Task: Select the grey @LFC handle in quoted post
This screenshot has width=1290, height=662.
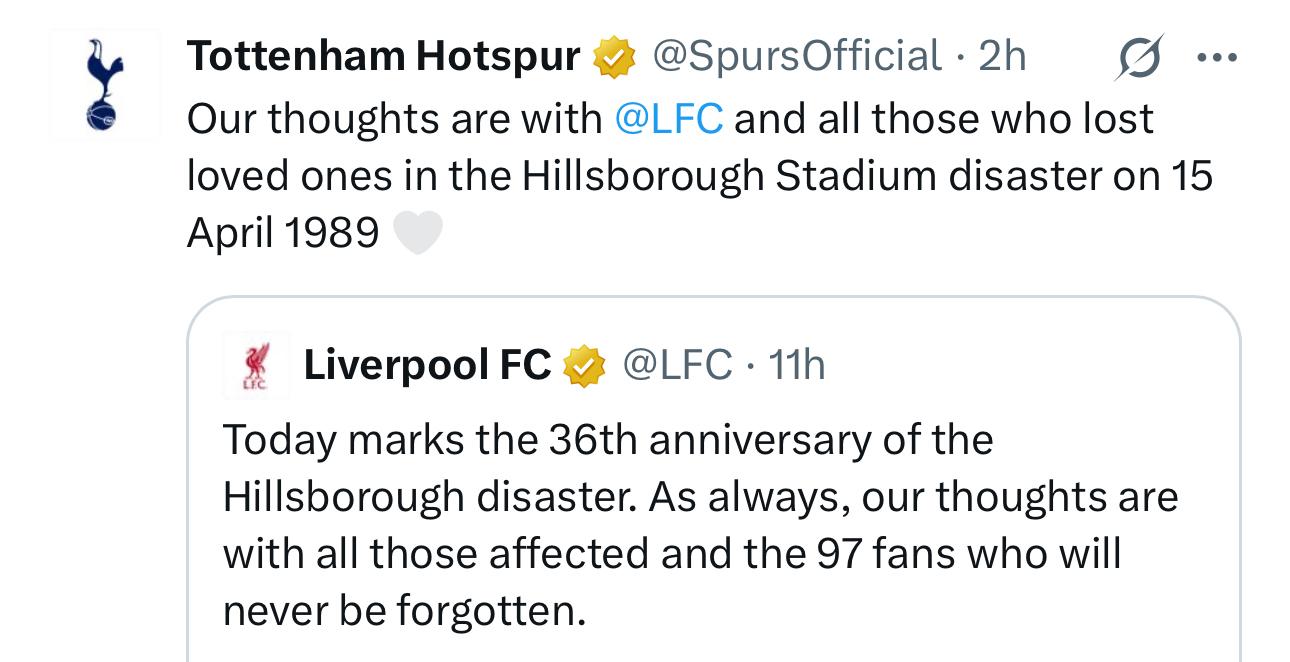Action: 677,365
